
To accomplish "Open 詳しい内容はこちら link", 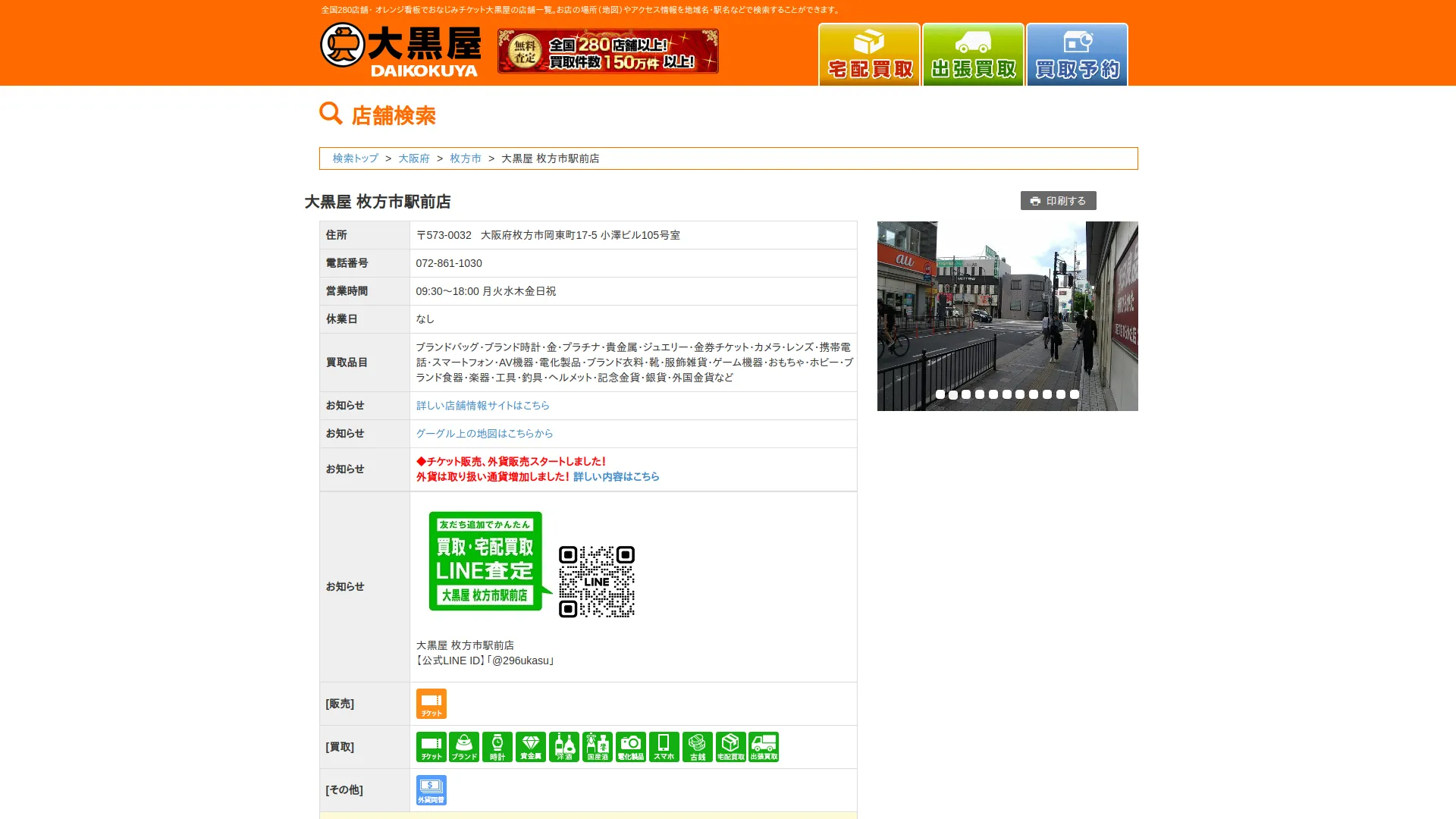I will [616, 477].
